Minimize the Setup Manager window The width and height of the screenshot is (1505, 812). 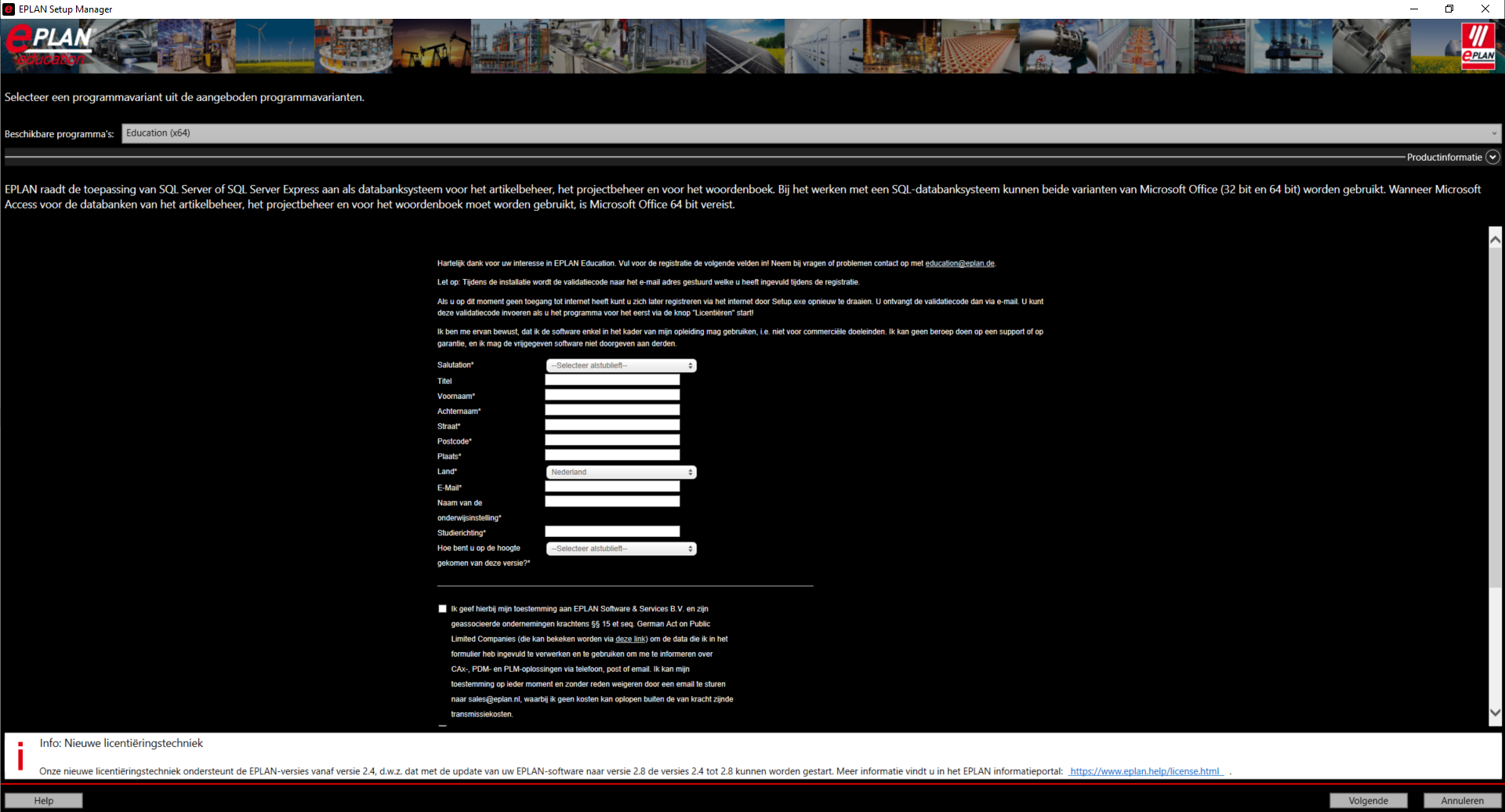pyautogui.click(x=1414, y=9)
